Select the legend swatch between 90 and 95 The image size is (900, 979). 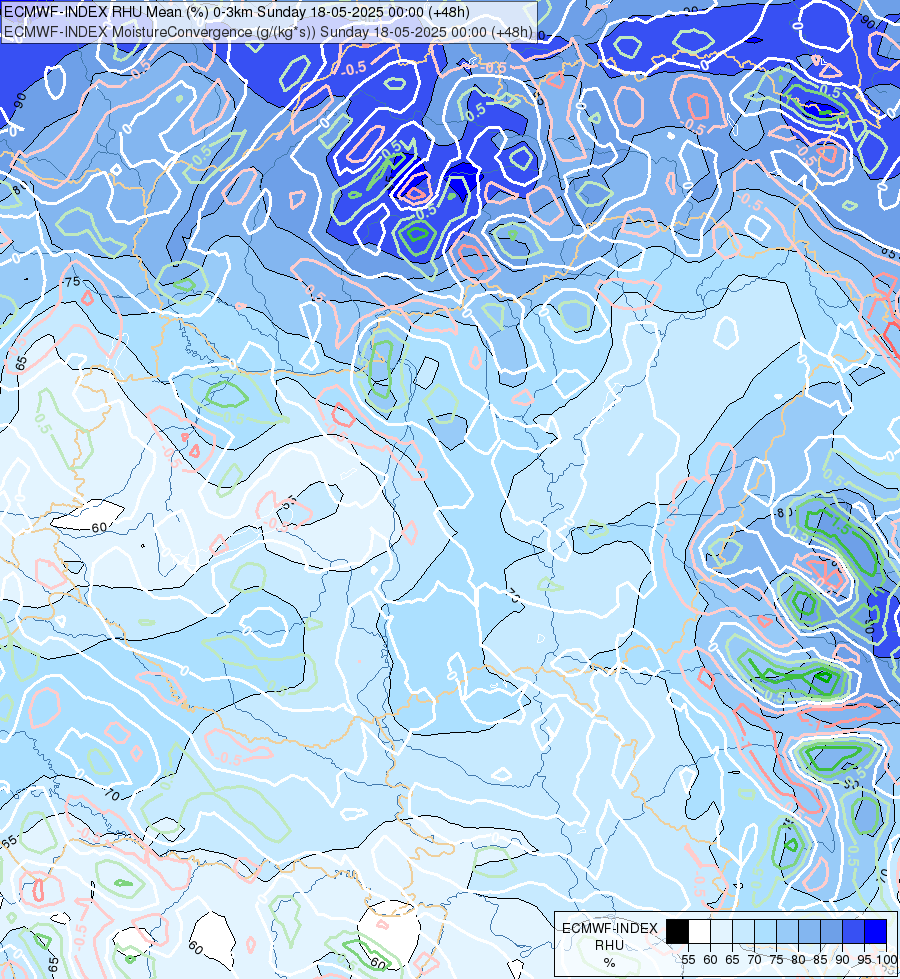pyautogui.click(x=853, y=931)
